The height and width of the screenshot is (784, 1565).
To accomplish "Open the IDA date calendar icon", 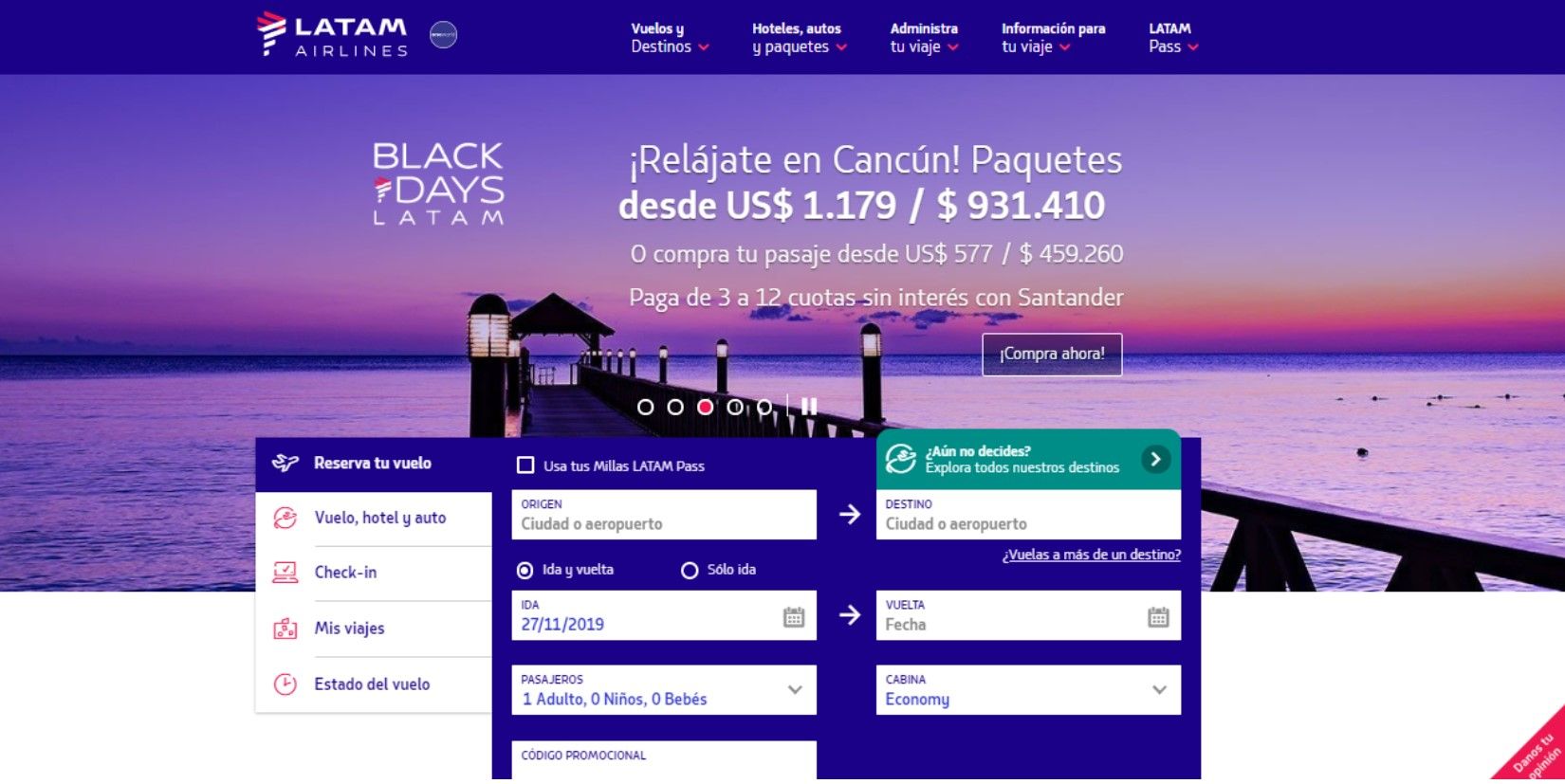I will tap(793, 617).
